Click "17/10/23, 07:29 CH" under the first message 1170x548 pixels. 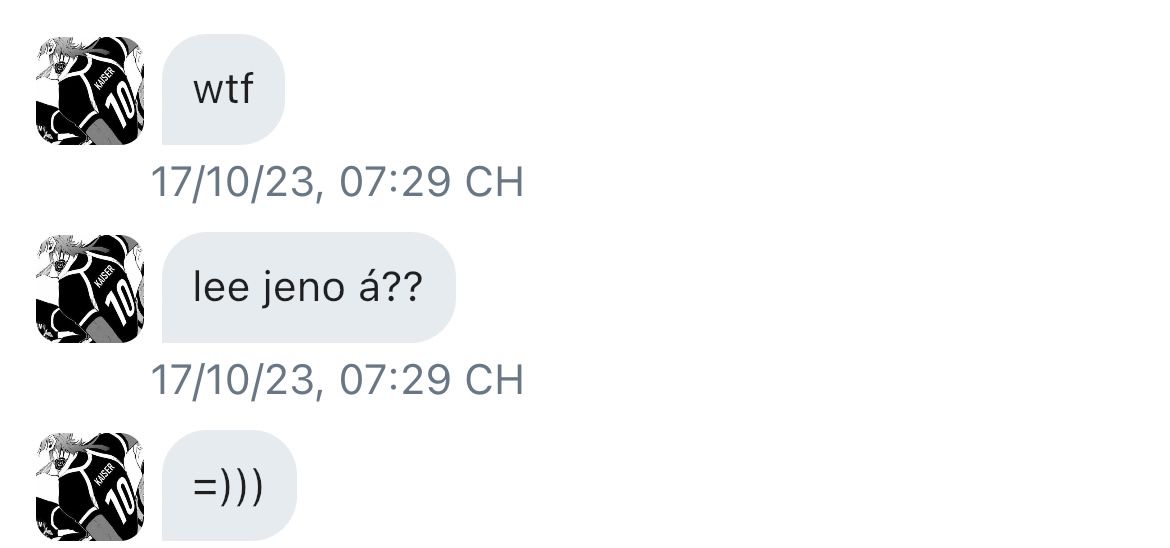point(337,183)
